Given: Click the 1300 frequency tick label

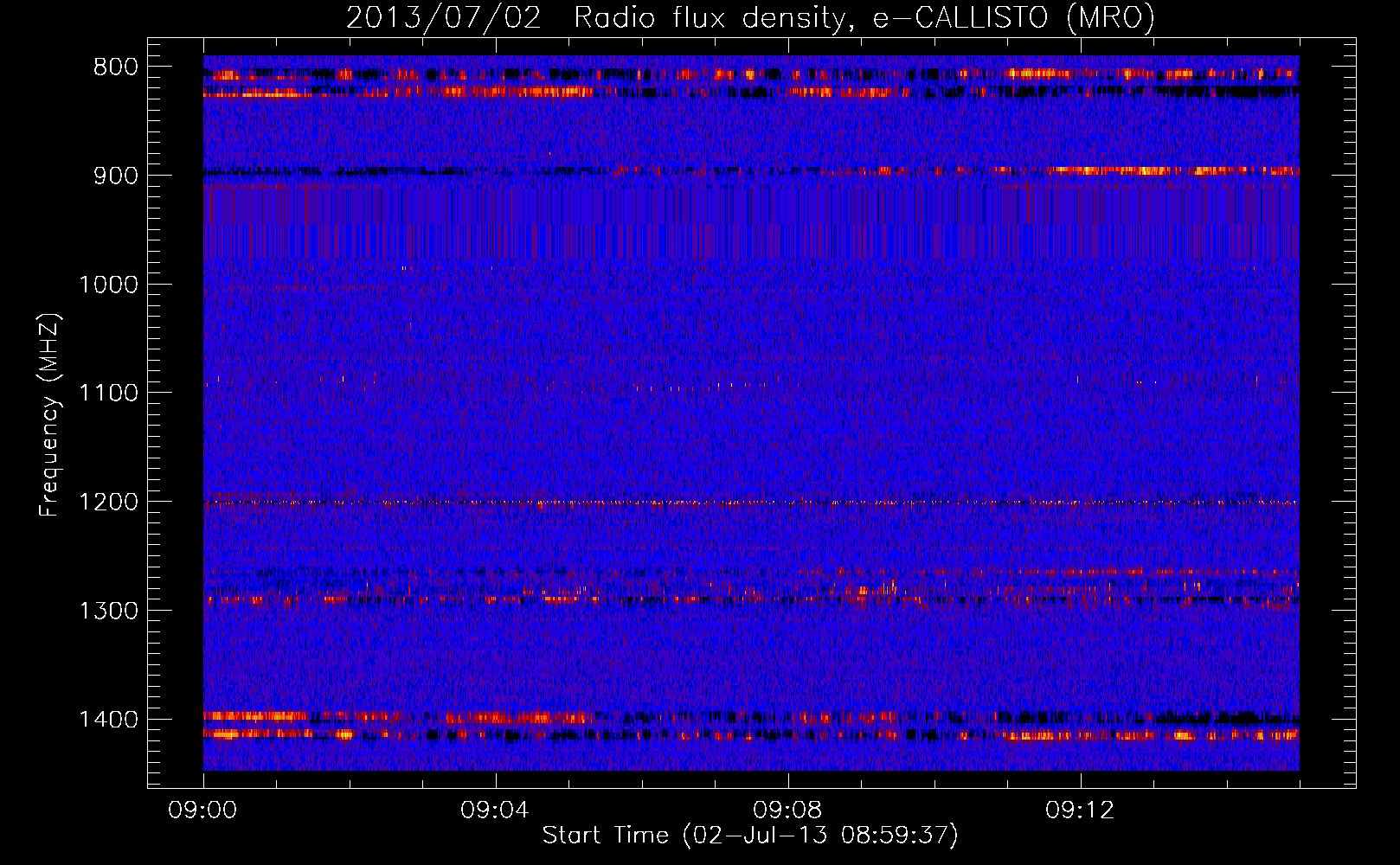Looking at the screenshot, I should pos(108,611).
